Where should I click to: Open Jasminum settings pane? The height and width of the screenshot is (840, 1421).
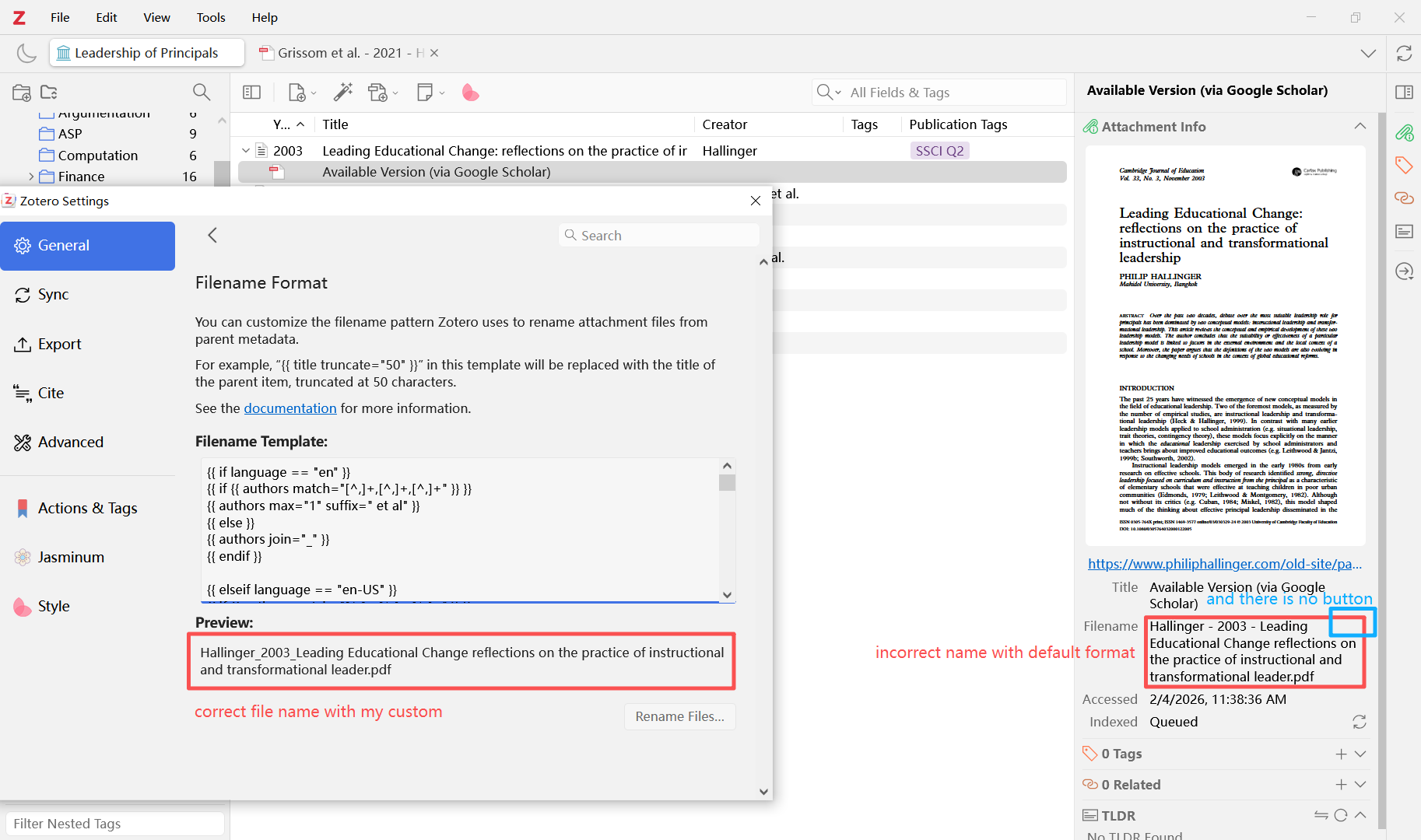(x=88, y=557)
